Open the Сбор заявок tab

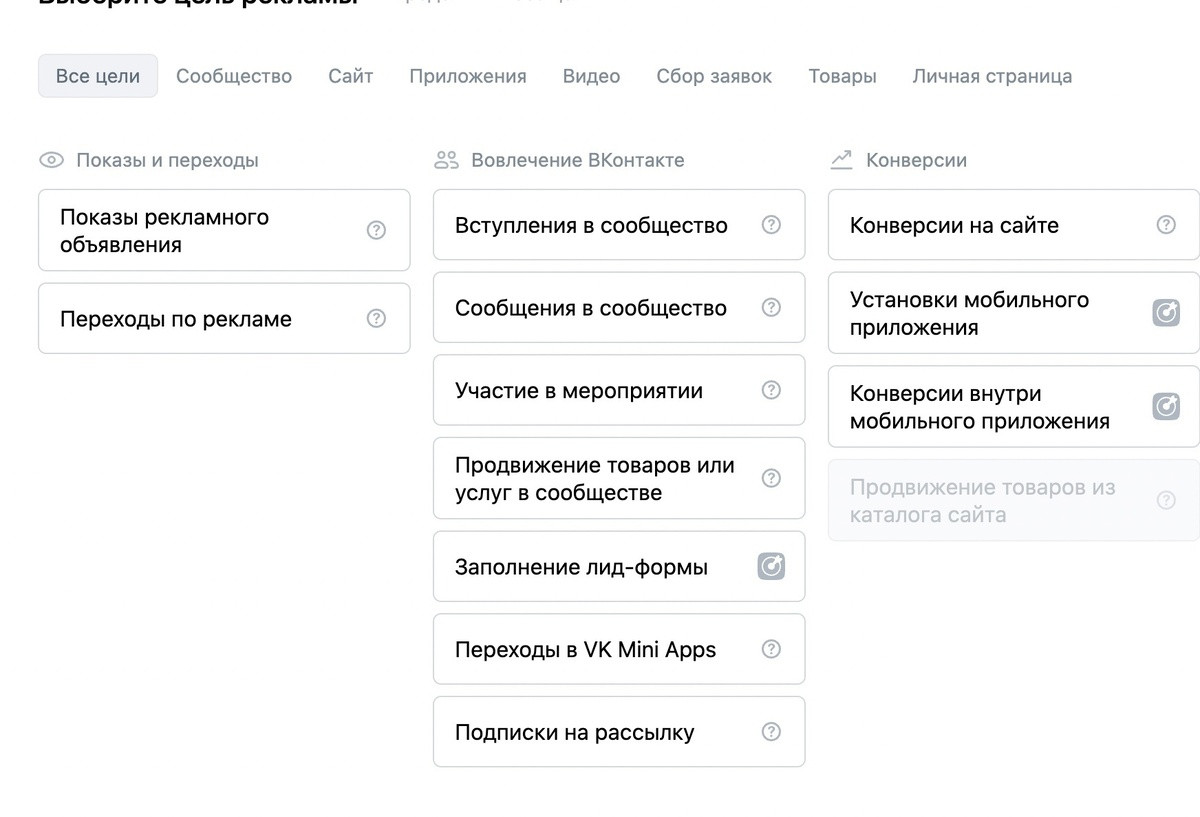(x=714, y=76)
